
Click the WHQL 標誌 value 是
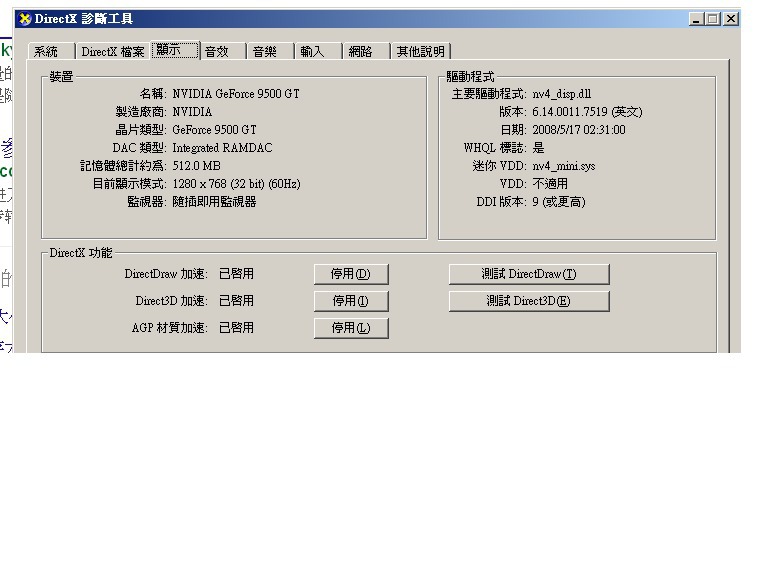click(x=538, y=148)
